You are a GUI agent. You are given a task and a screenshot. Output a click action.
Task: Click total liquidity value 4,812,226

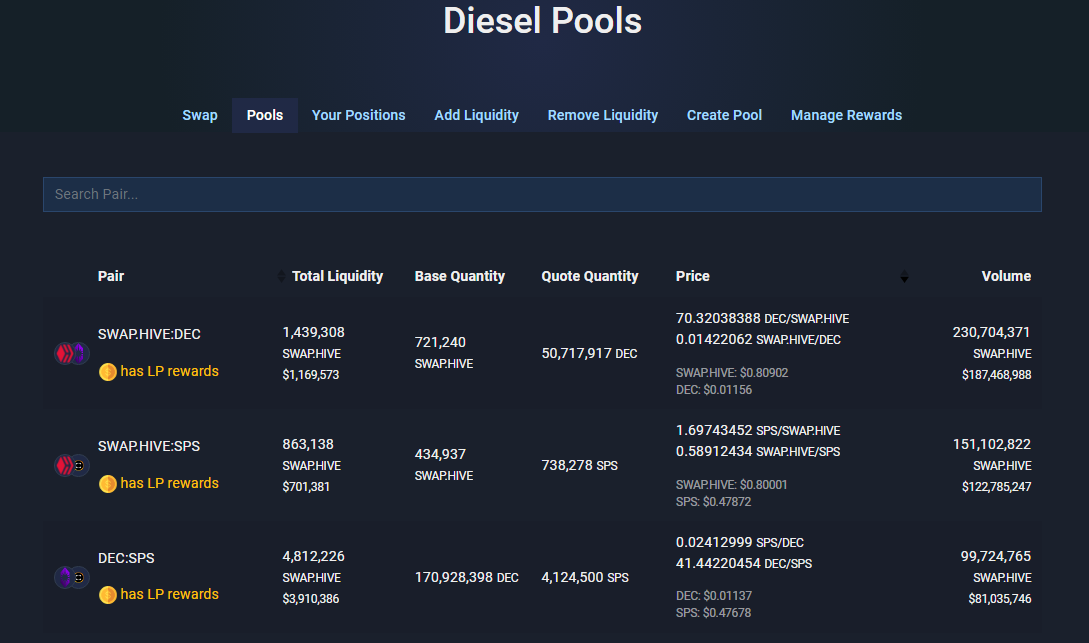(313, 557)
